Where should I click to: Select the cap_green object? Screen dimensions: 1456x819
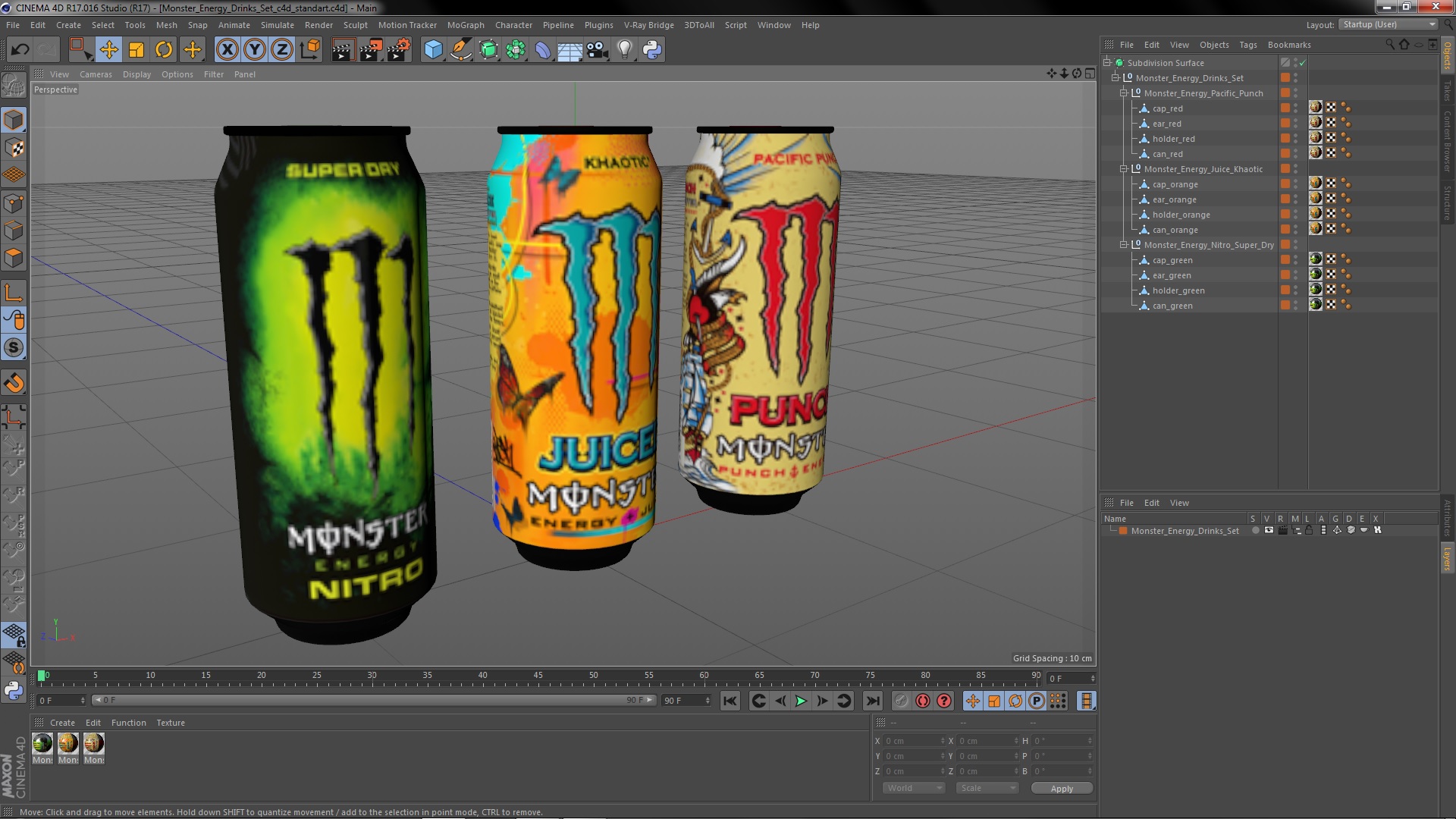pyautogui.click(x=1172, y=260)
